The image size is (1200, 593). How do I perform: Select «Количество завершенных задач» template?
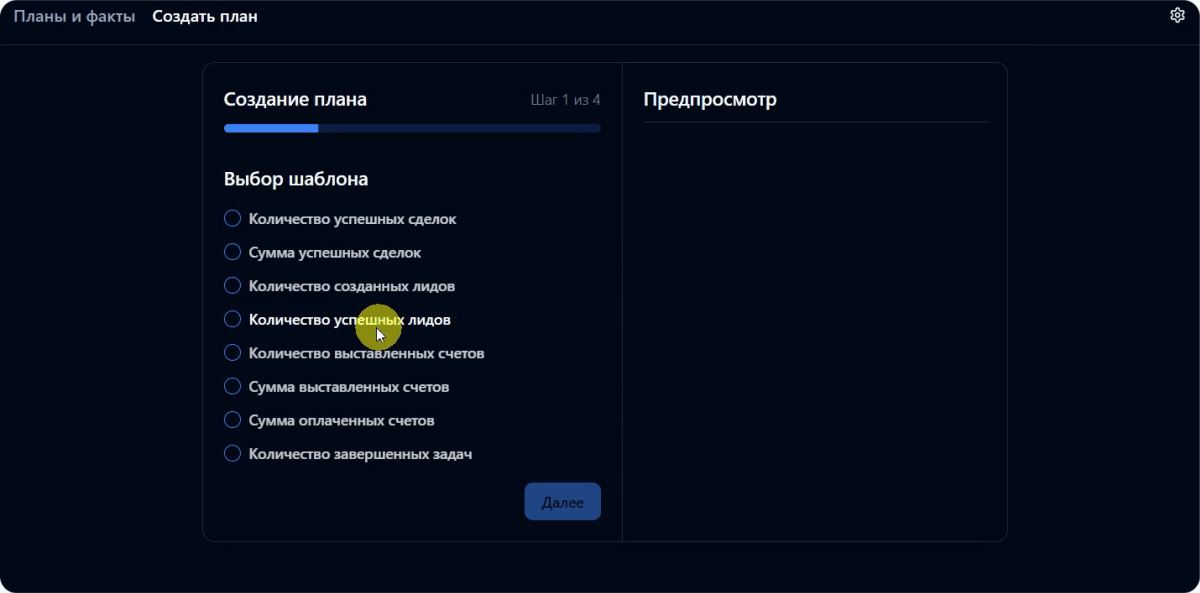click(232, 453)
